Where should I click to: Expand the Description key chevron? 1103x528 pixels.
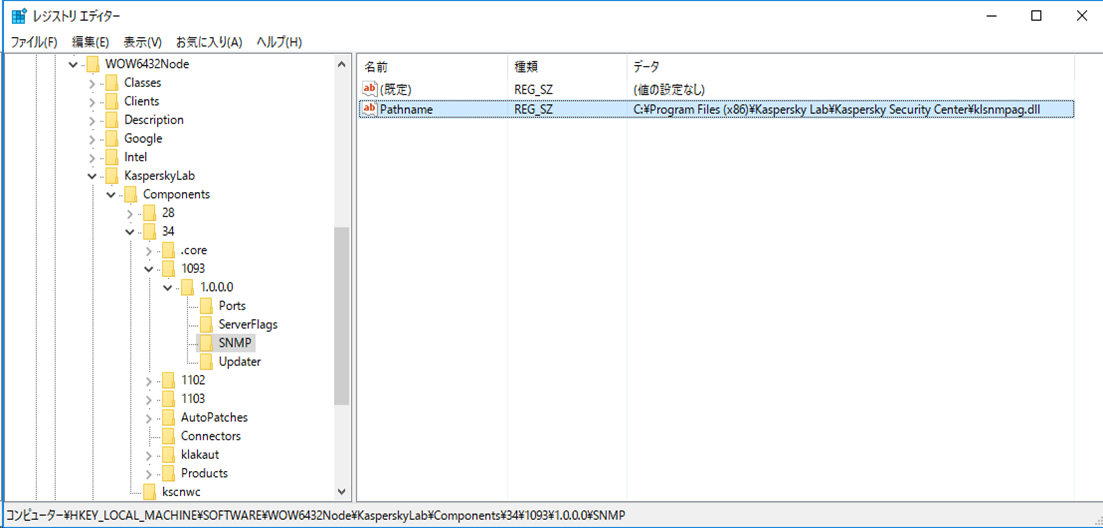[x=92, y=120]
